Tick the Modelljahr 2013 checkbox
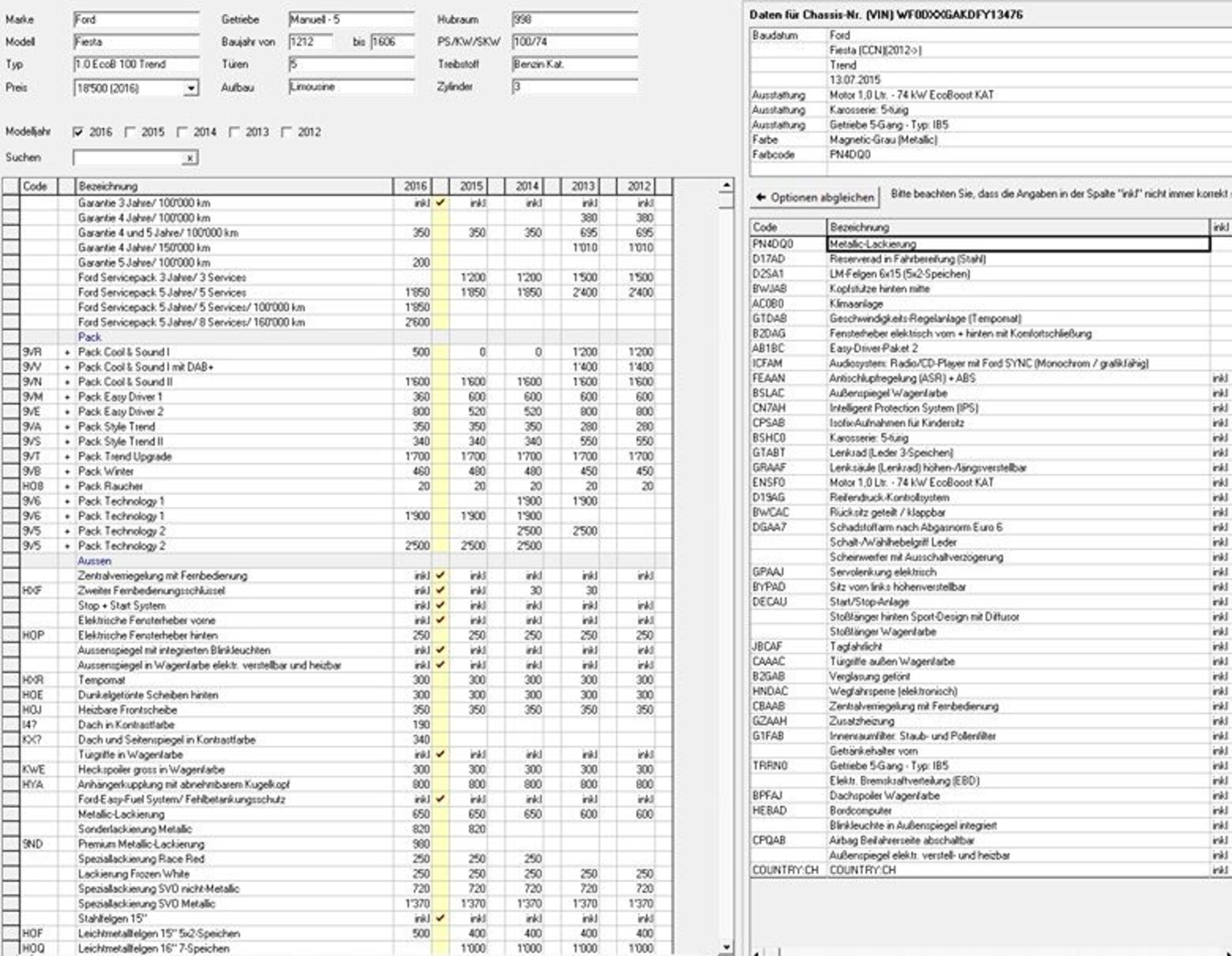Screen dimensions: 1232x956 (x=234, y=132)
